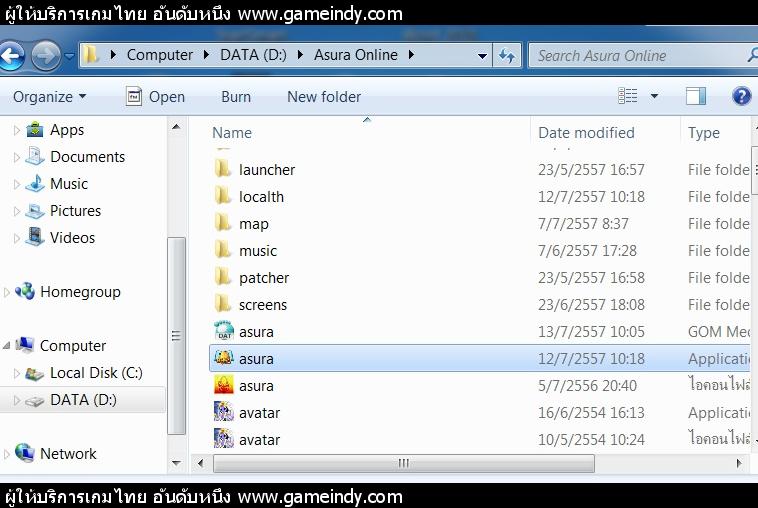Click Asura Online in the address breadcrumb

pyautogui.click(x=356, y=55)
